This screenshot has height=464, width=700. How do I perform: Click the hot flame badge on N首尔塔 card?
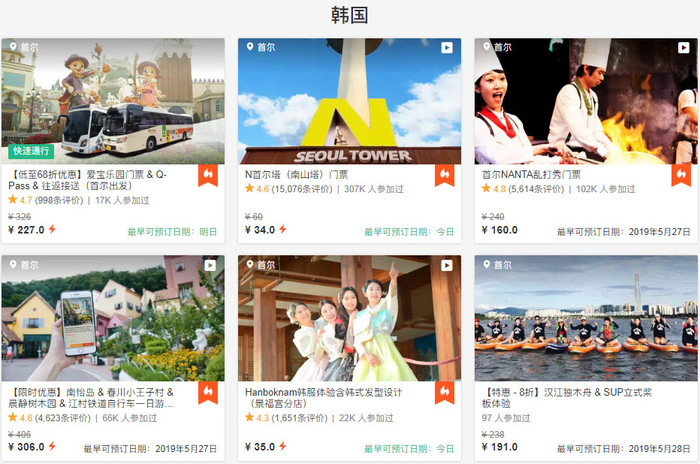click(x=445, y=175)
